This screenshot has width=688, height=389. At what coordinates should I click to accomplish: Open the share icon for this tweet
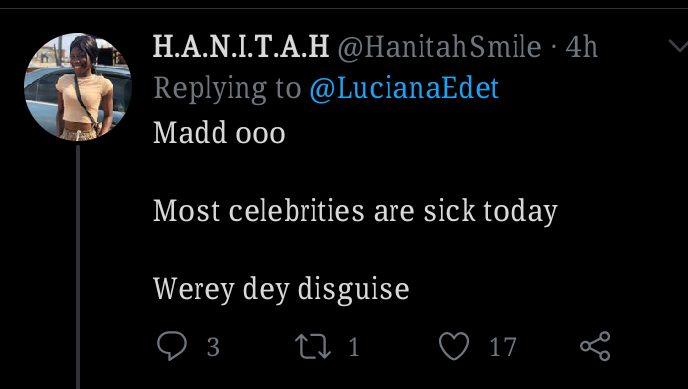[595, 346]
